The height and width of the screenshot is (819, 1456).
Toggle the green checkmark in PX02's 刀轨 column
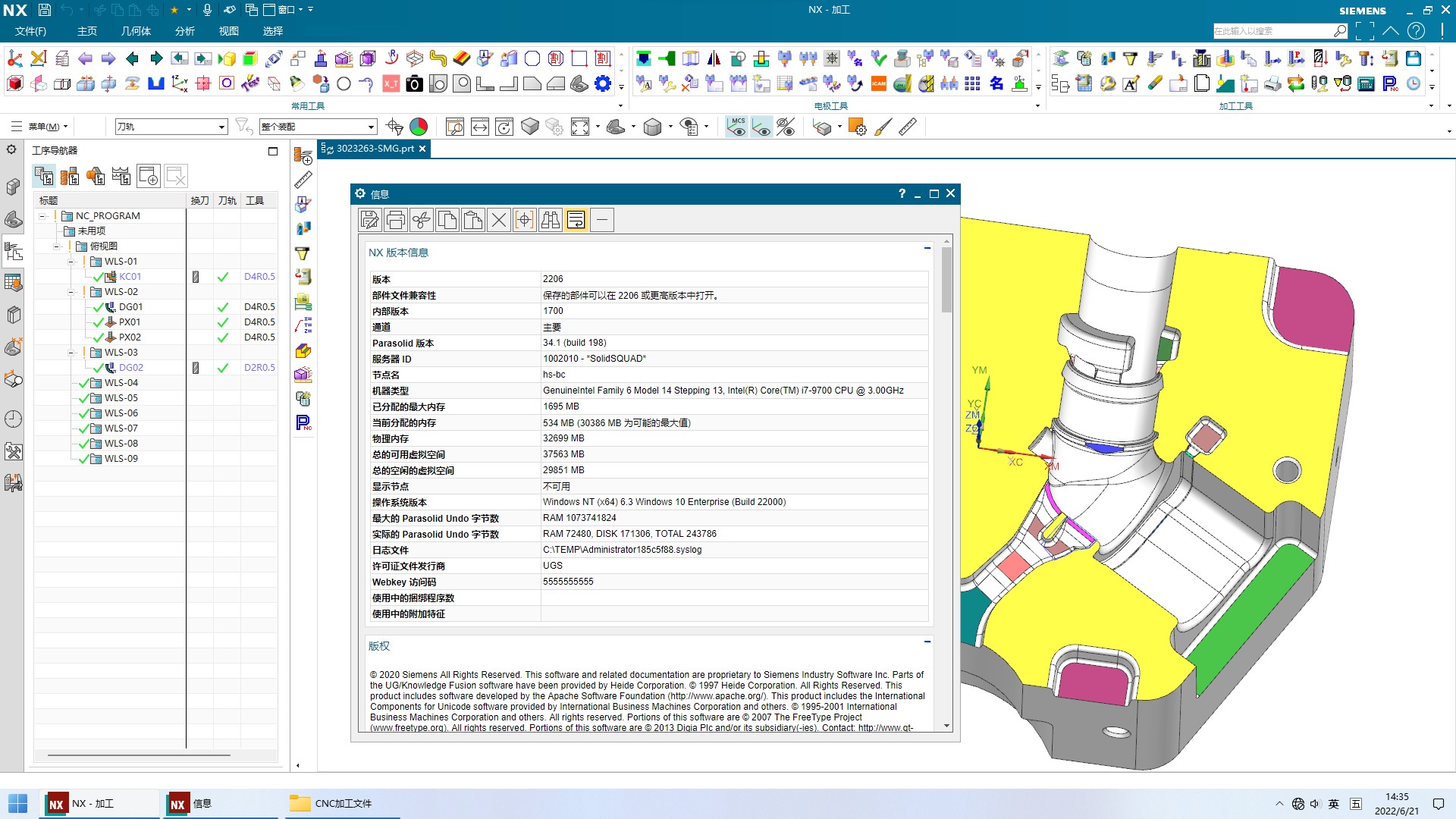click(x=223, y=337)
